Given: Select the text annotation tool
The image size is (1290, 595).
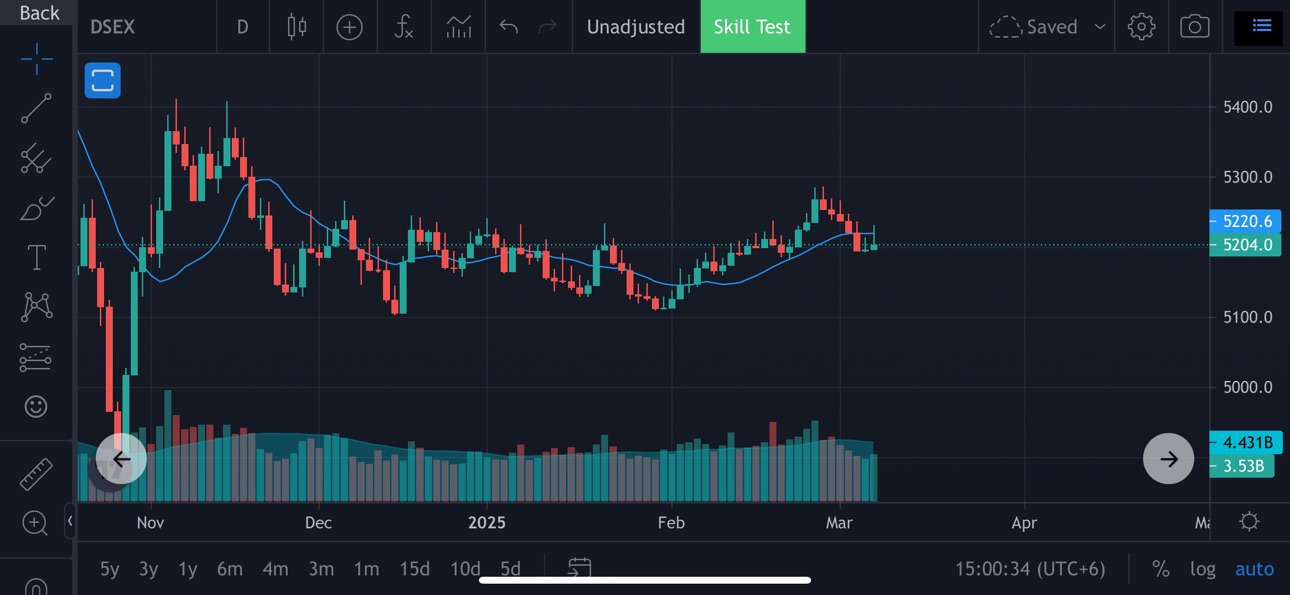Looking at the screenshot, I should tap(36, 257).
